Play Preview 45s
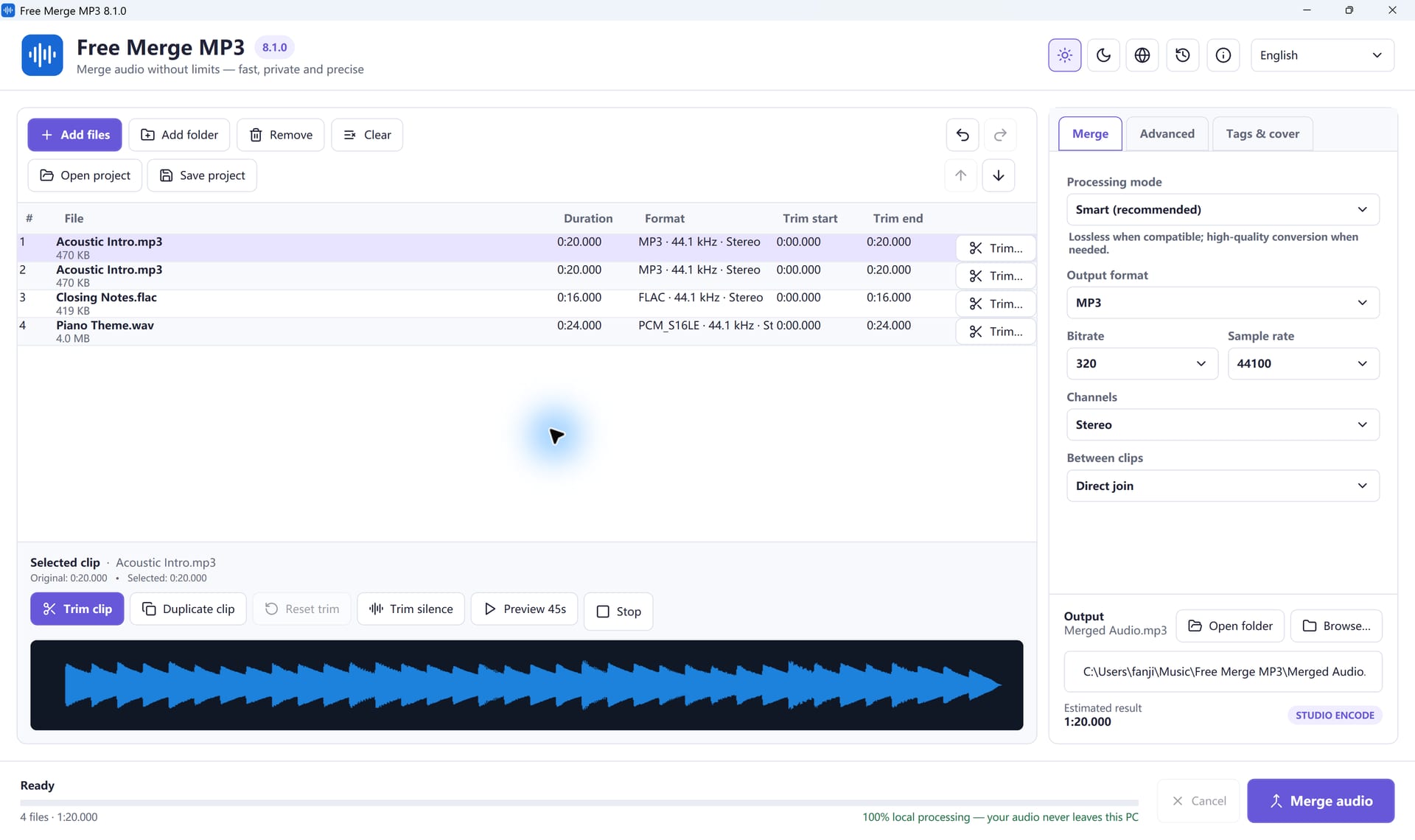The width and height of the screenshot is (1415, 840). click(x=524, y=609)
